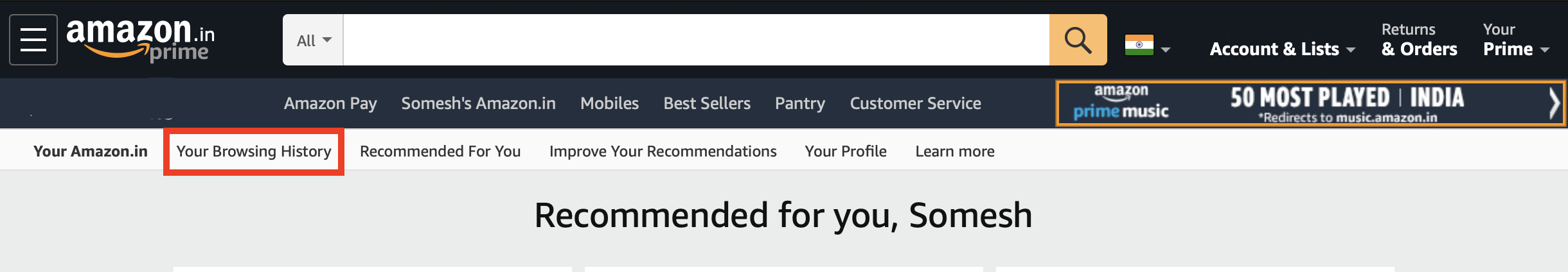Switch to Improve Your Recommendations tab
The image size is (1568, 272).
(x=663, y=151)
